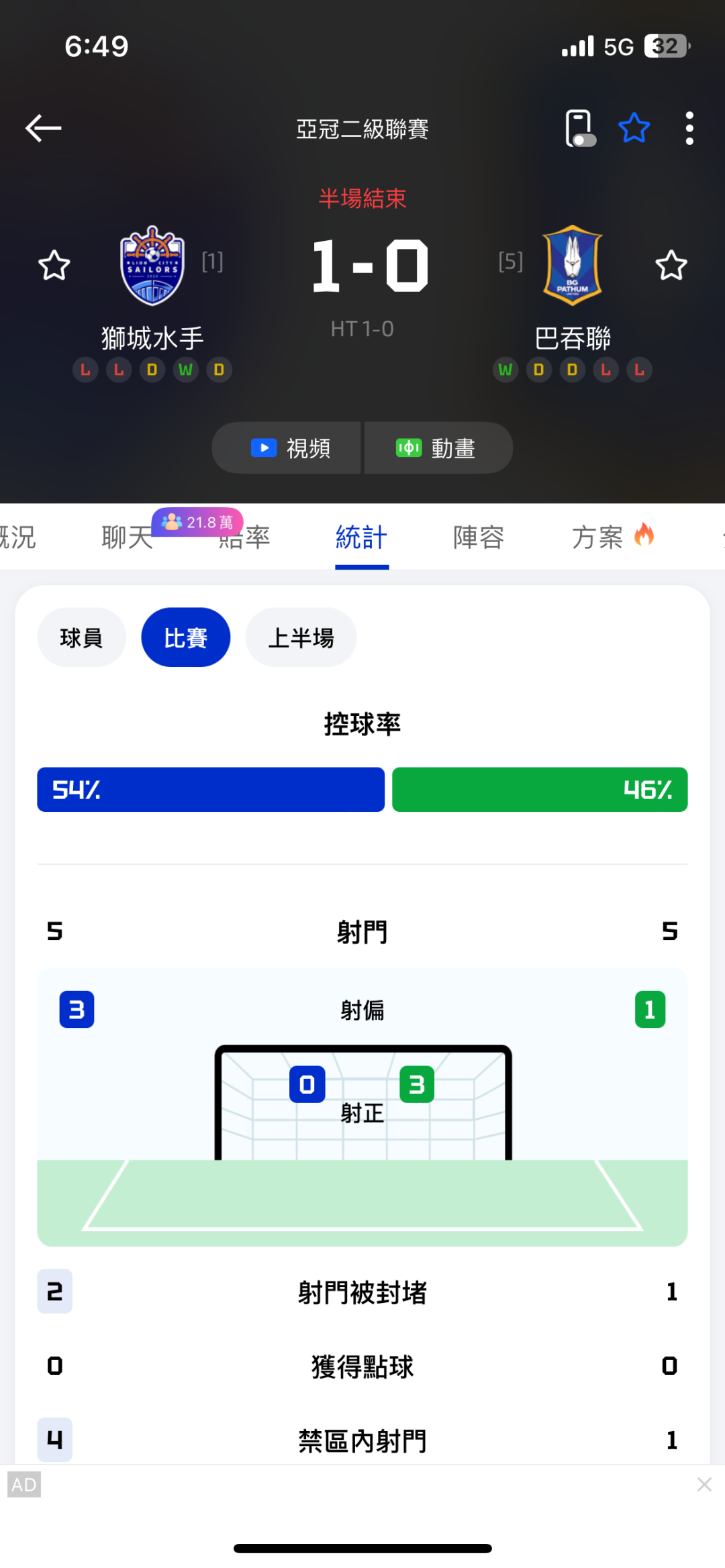Switch to the 陣容 lineup tab
725x1568 pixels.
click(x=479, y=537)
